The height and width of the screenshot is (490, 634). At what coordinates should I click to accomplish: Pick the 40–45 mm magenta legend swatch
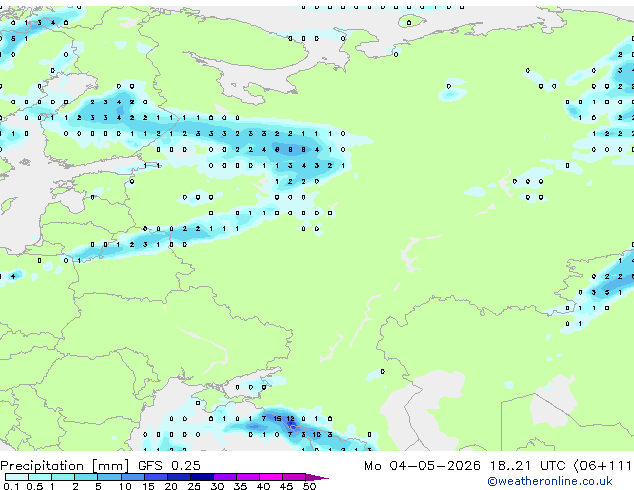pos(271,477)
